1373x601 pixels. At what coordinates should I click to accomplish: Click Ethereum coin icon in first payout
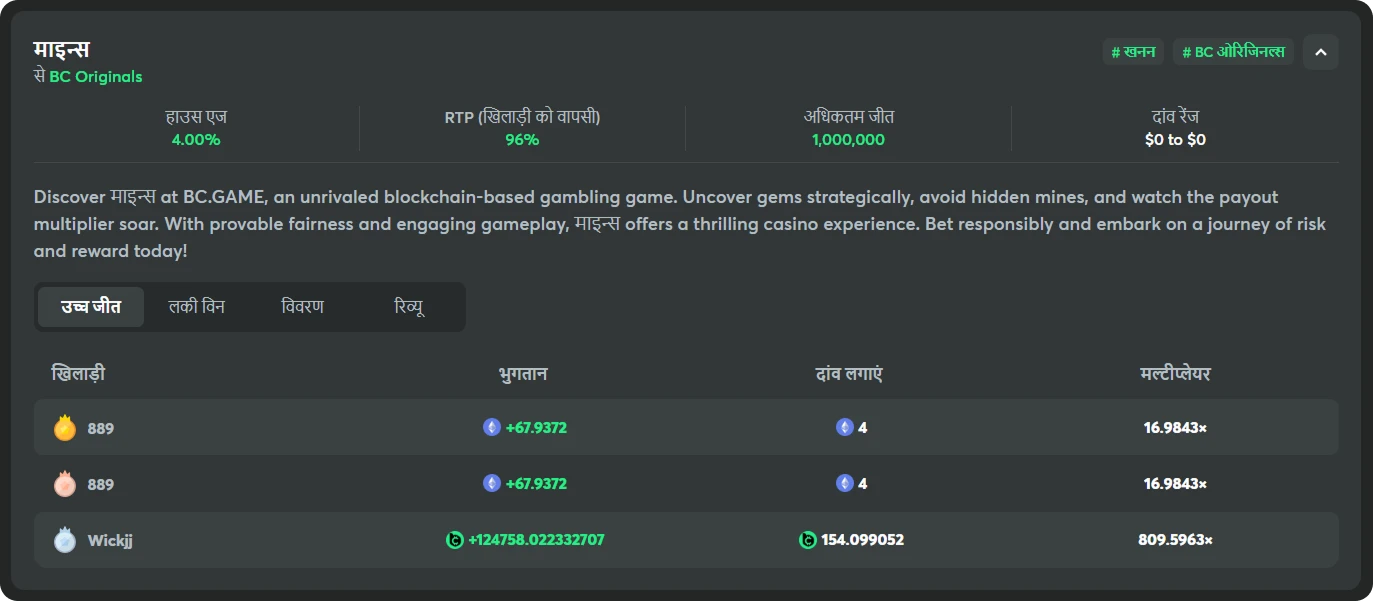pyautogui.click(x=492, y=428)
